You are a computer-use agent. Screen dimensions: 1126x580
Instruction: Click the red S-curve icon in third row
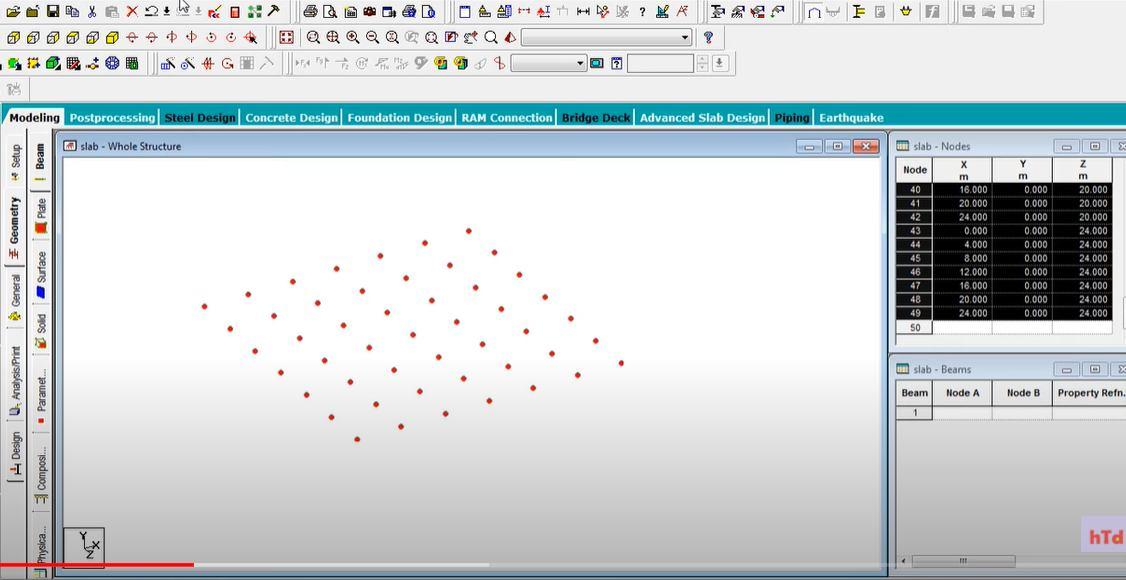click(498, 63)
